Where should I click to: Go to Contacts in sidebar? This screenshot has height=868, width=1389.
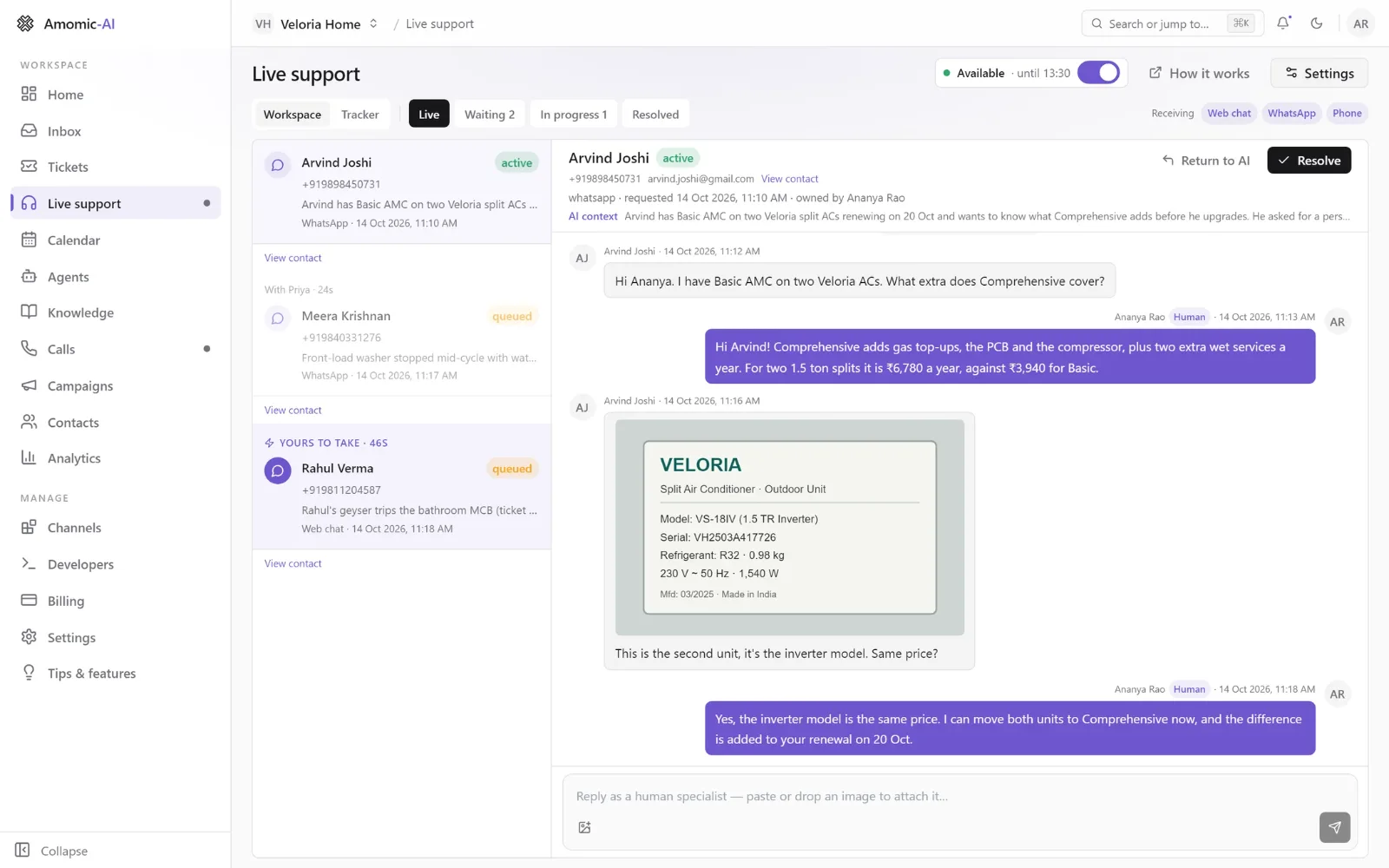point(115,423)
